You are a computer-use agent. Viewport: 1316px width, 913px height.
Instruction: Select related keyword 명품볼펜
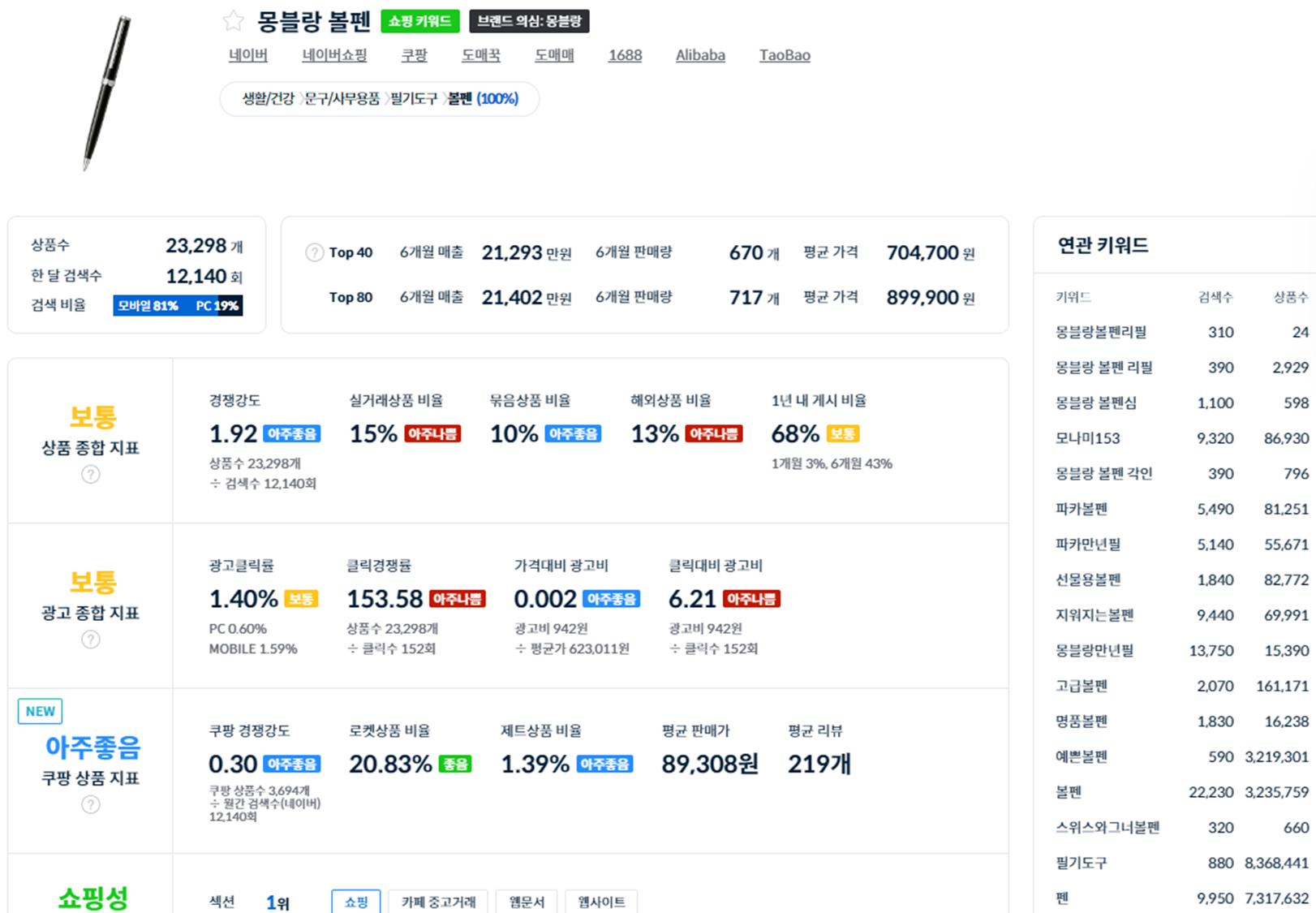tap(1082, 721)
